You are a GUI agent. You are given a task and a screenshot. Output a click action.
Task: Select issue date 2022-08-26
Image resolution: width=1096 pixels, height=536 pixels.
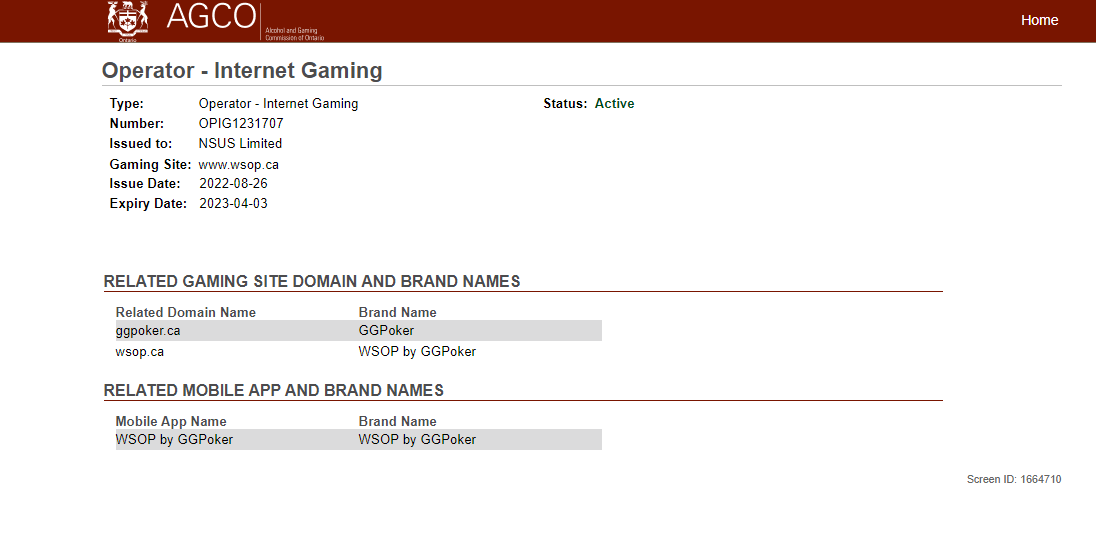[x=233, y=184]
